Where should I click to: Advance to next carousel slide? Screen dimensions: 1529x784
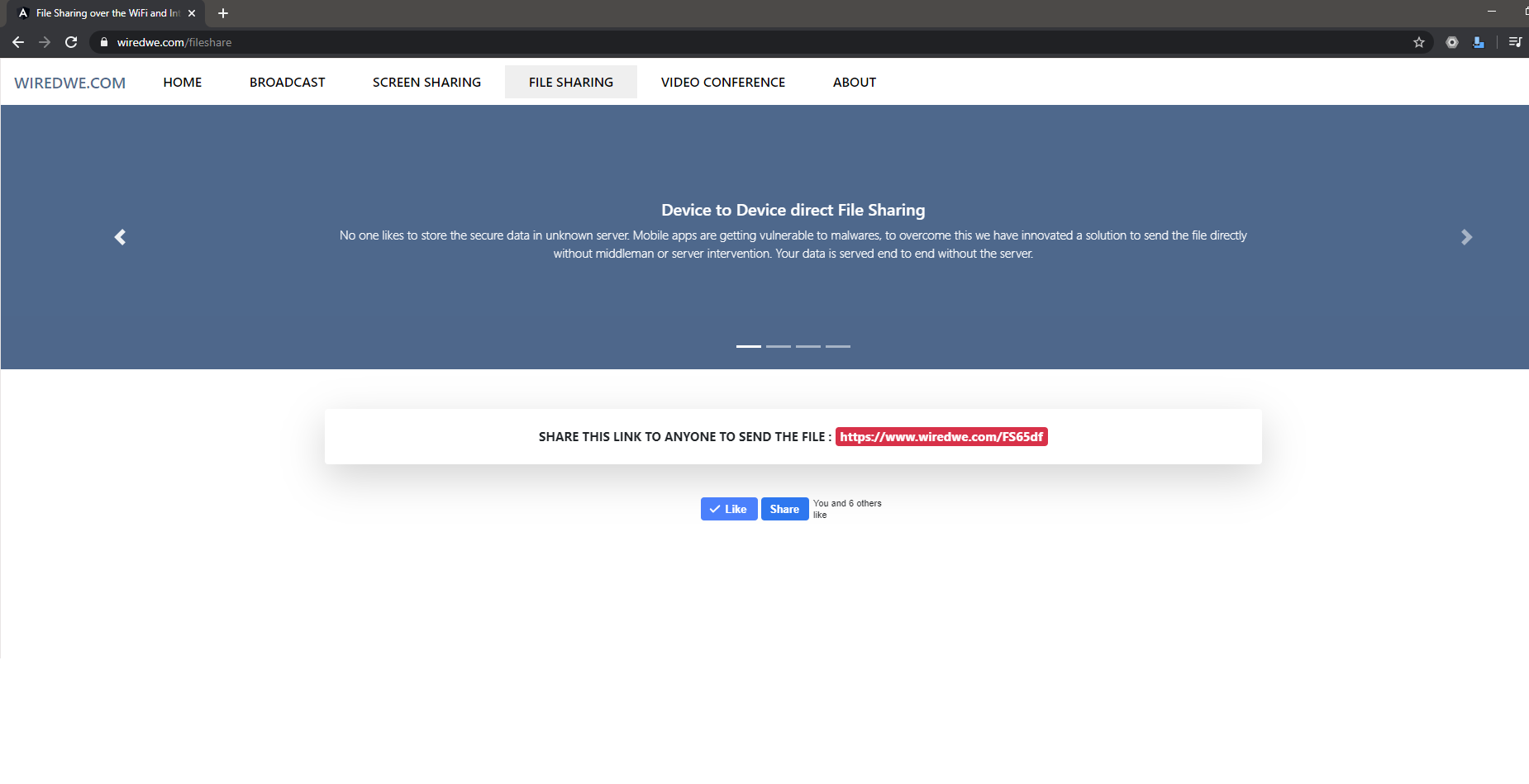point(1466,237)
